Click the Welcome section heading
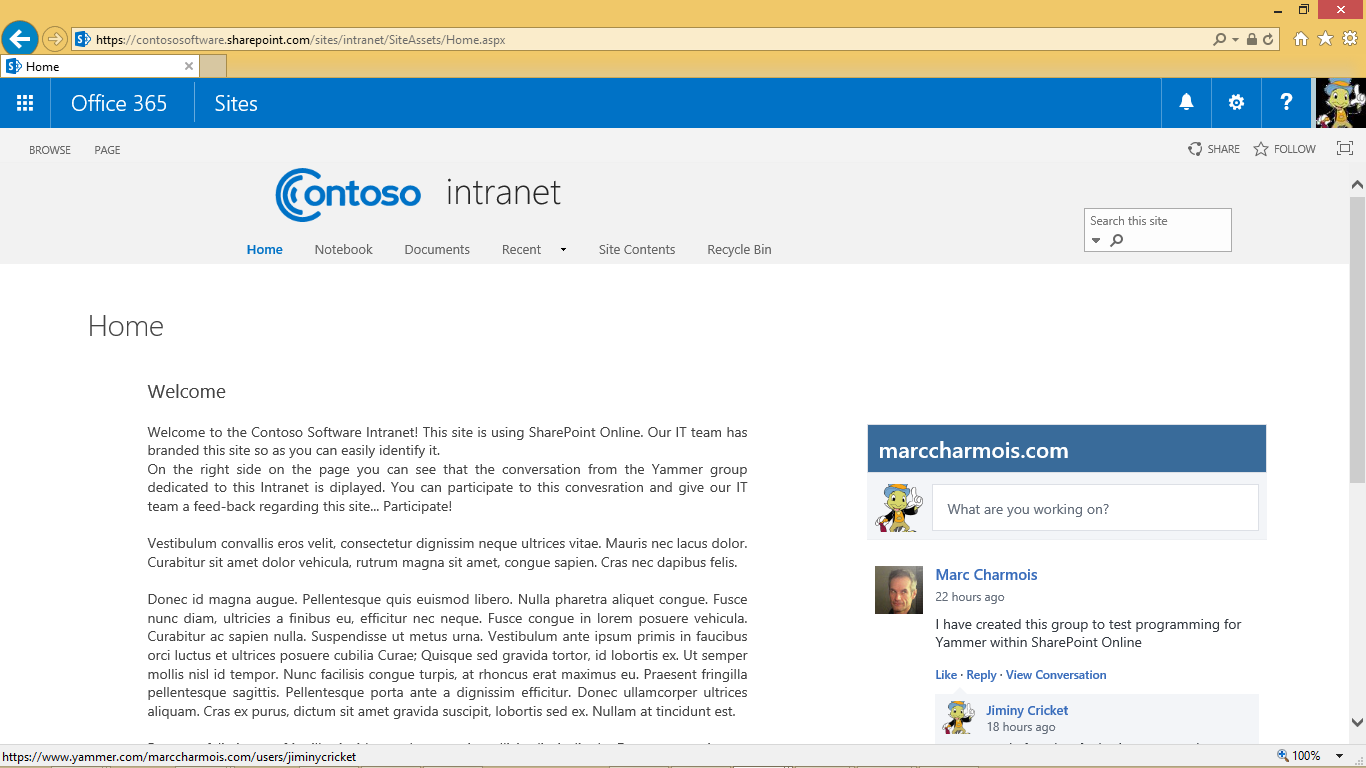The image size is (1366, 768). coord(187,392)
